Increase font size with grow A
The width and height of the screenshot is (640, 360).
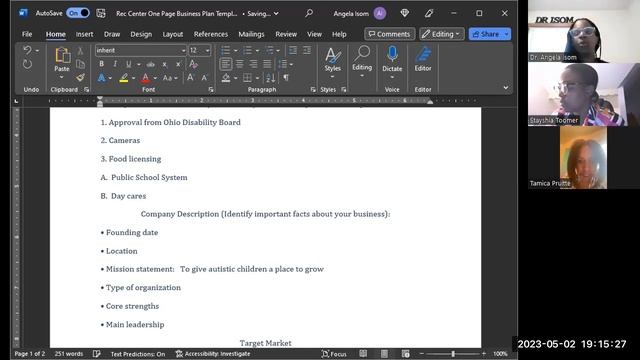pyautogui.click(x=190, y=78)
